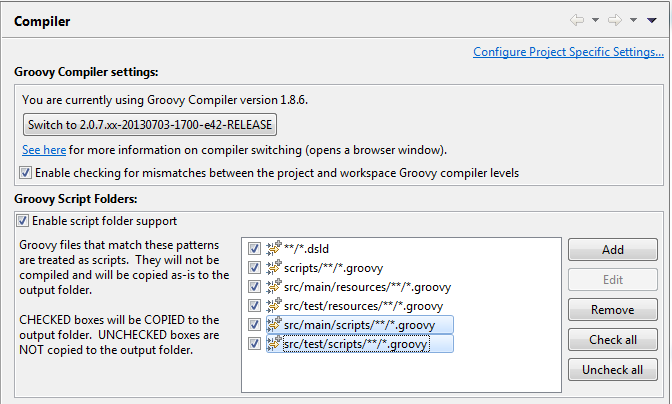Click the scripts/**/*.groovy pattern icon
Image resolution: width=672 pixels, height=404 pixels.
pos(273,267)
